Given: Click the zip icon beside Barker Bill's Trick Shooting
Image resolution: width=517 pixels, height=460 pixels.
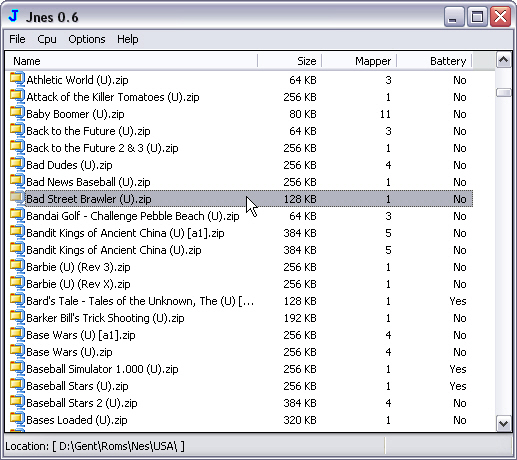Looking at the screenshot, I should [x=17, y=317].
